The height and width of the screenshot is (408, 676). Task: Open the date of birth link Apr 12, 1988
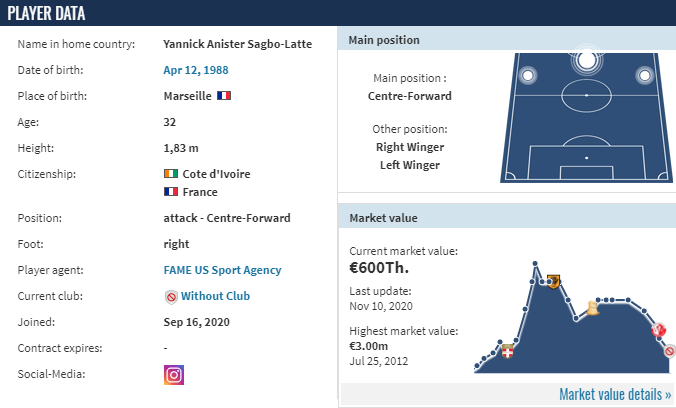196,70
